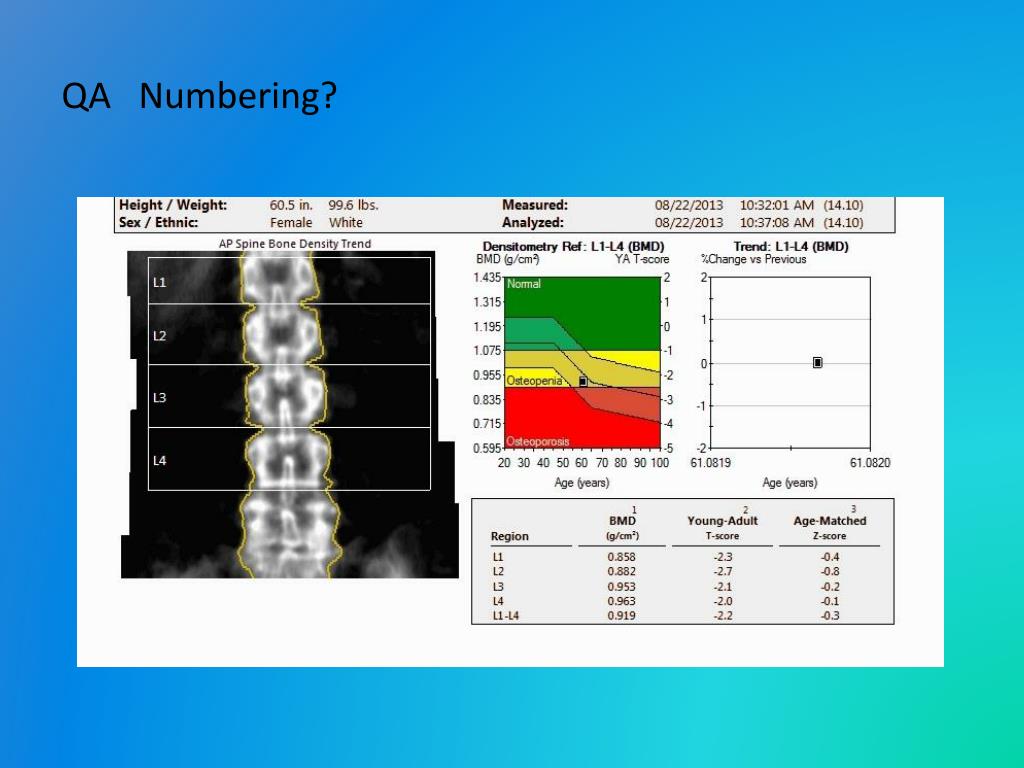
Task: Click the "Sex / Ethnic:" field label
Action: [x=158, y=222]
